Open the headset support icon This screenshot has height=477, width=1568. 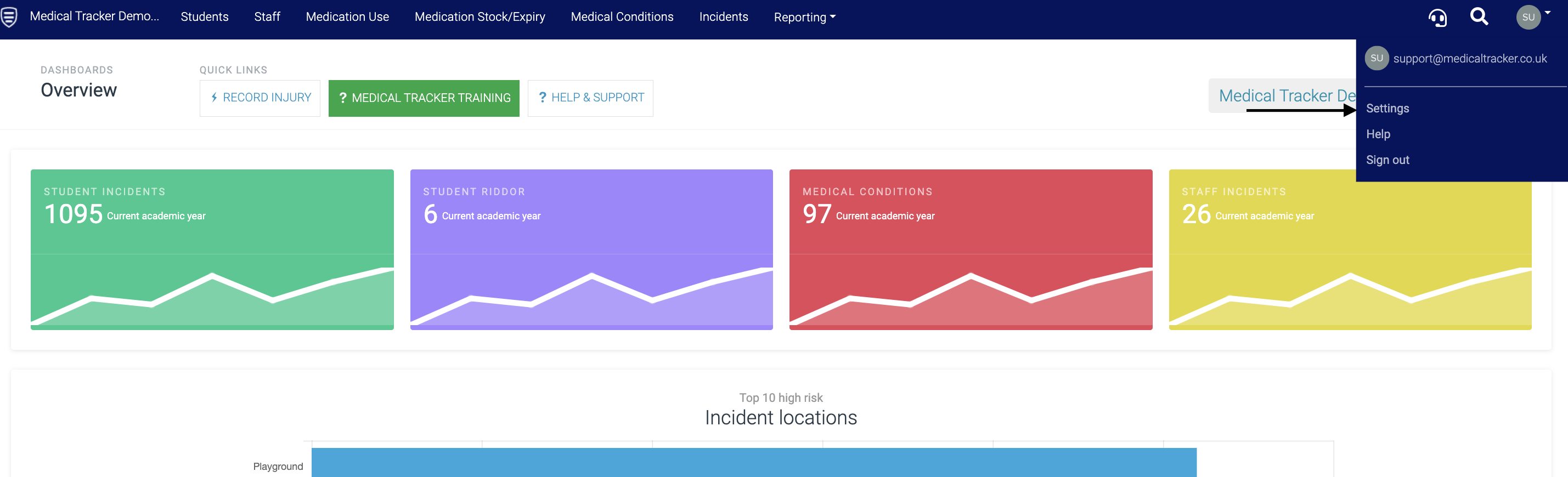[x=1437, y=18]
